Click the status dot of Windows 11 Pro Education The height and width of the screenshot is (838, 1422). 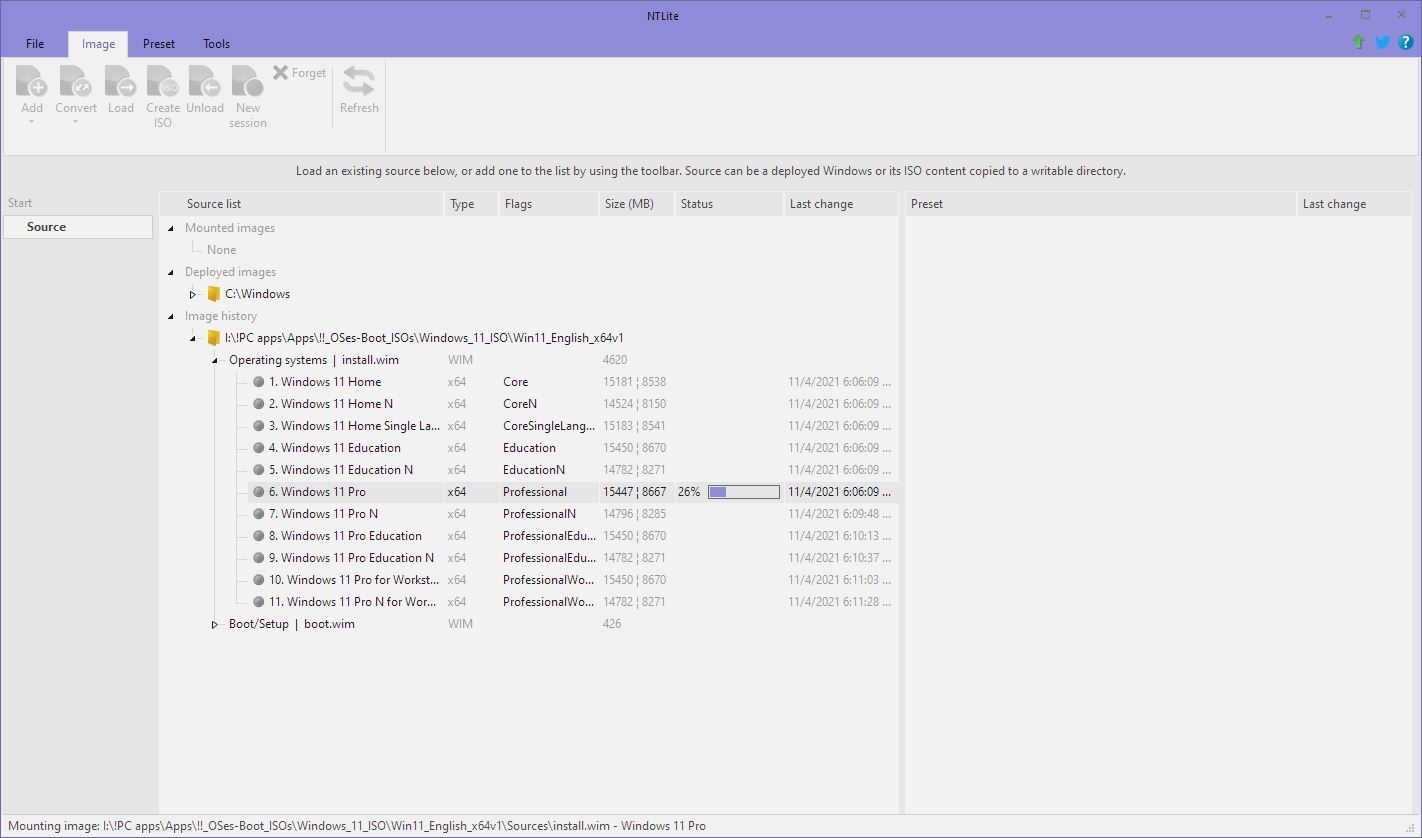coord(259,536)
